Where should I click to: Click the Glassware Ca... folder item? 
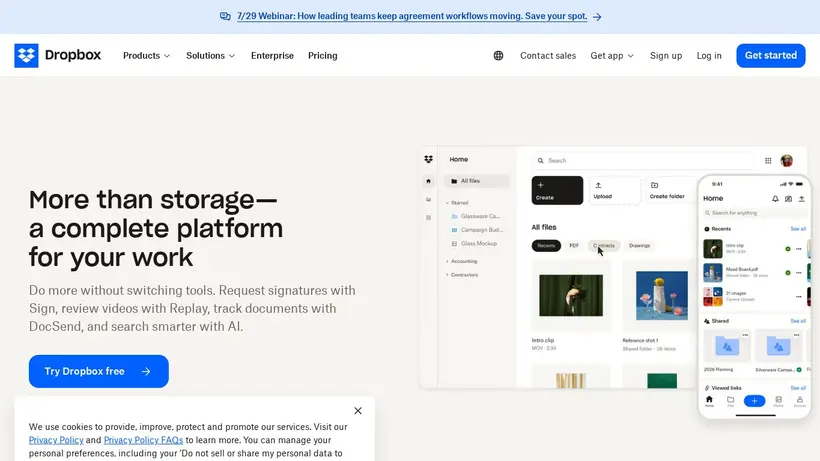point(475,216)
